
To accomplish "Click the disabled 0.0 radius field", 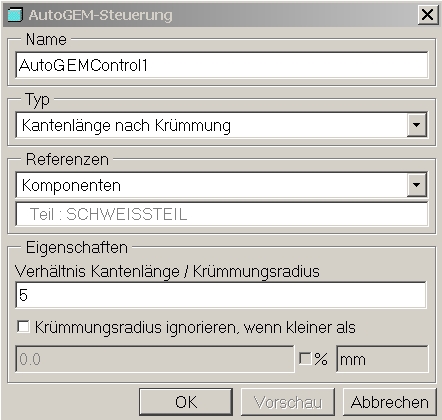I will (x=155, y=359).
